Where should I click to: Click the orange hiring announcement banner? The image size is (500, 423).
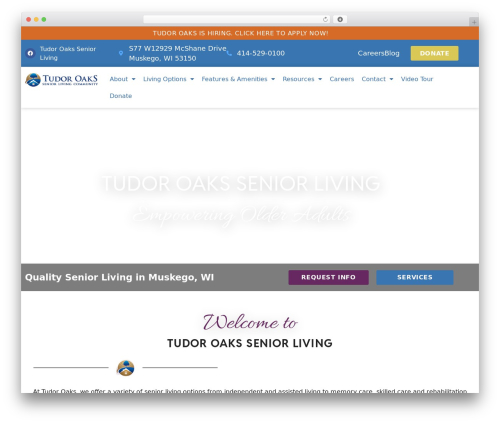[x=250, y=33]
